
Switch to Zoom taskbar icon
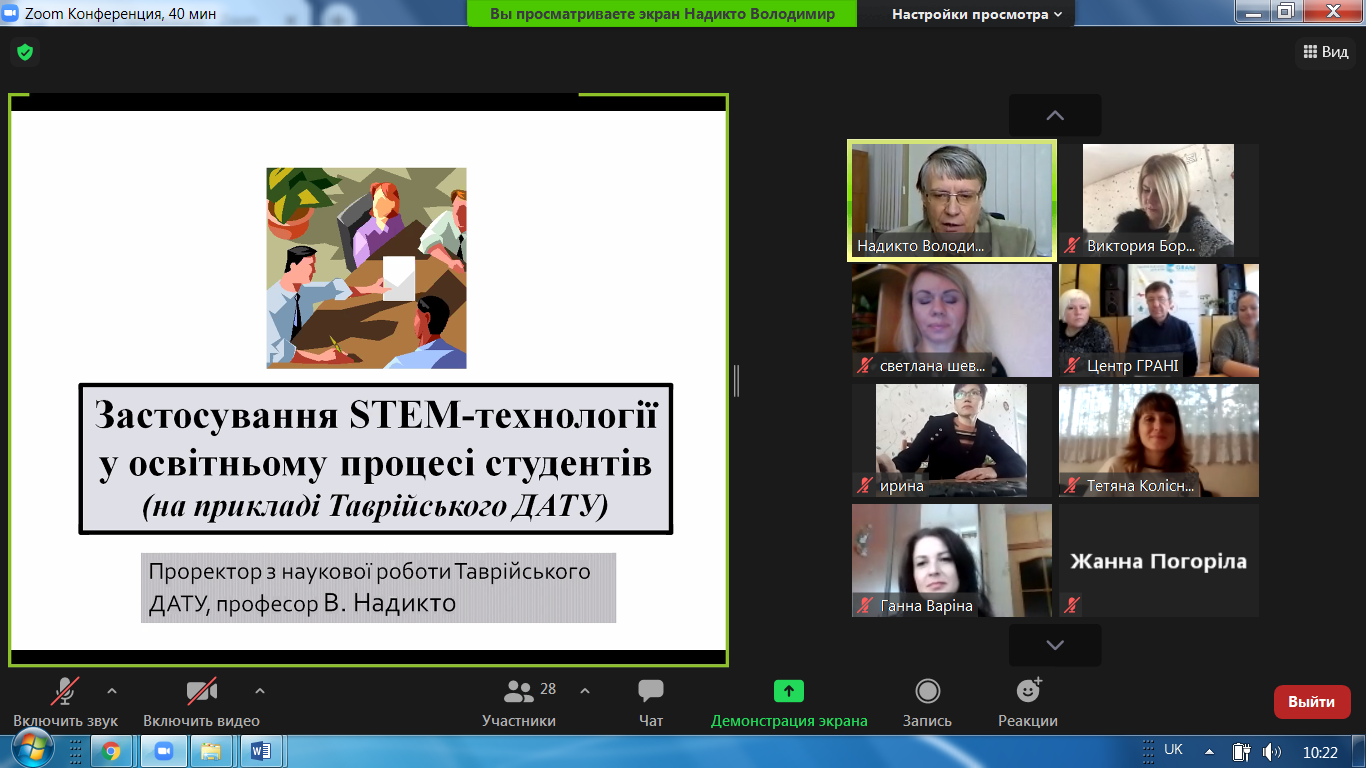pos(162,751)
